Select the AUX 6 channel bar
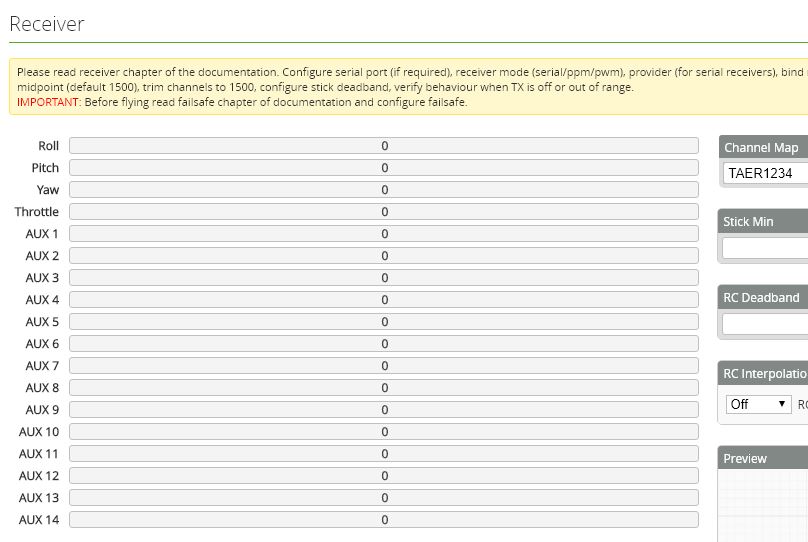 coord(384,344)
